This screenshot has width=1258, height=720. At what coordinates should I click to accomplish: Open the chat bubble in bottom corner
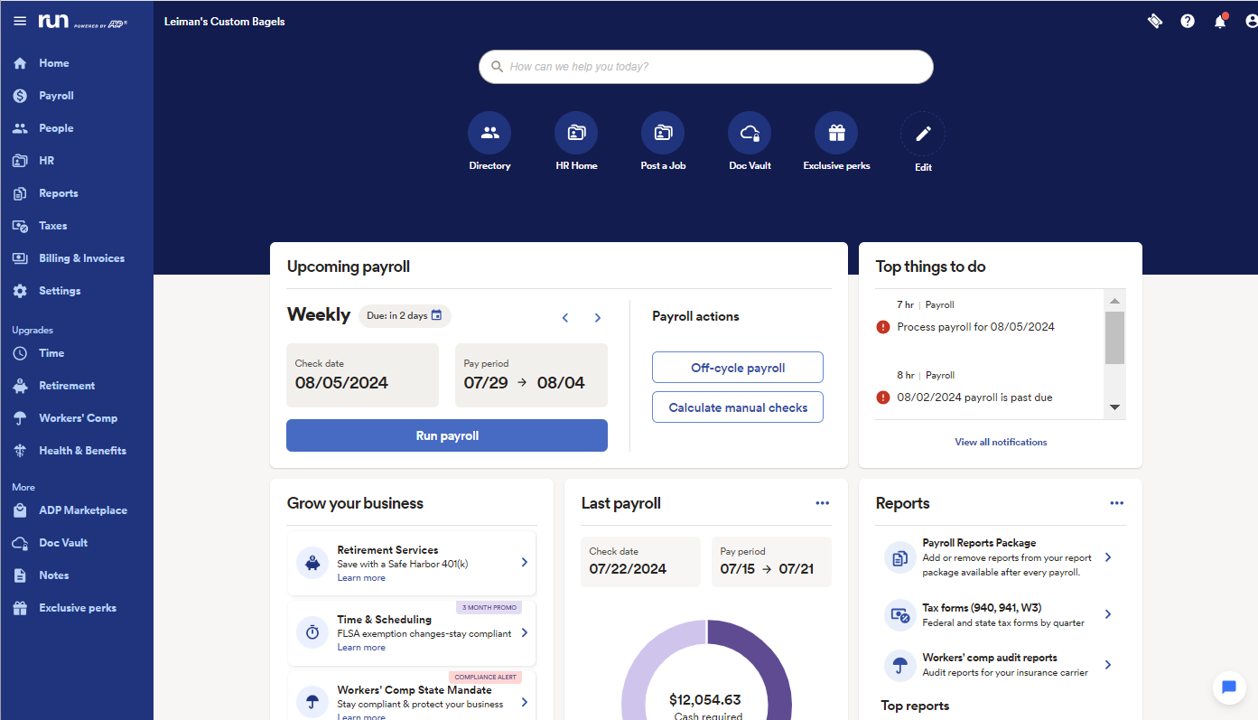pyautogui.click(x=1228, y=688)
